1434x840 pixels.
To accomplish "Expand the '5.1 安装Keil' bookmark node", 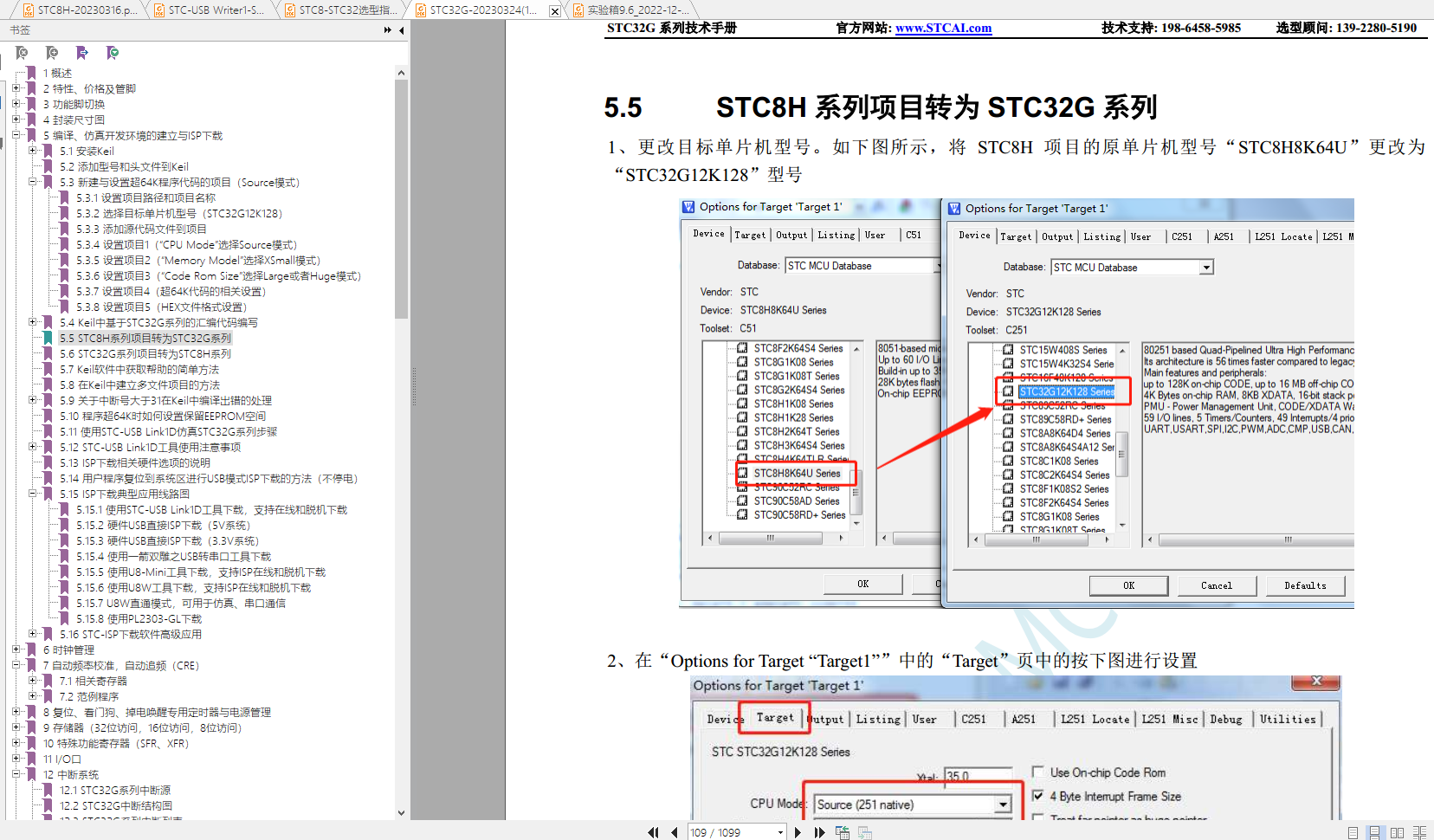I will tap(32, 151).
